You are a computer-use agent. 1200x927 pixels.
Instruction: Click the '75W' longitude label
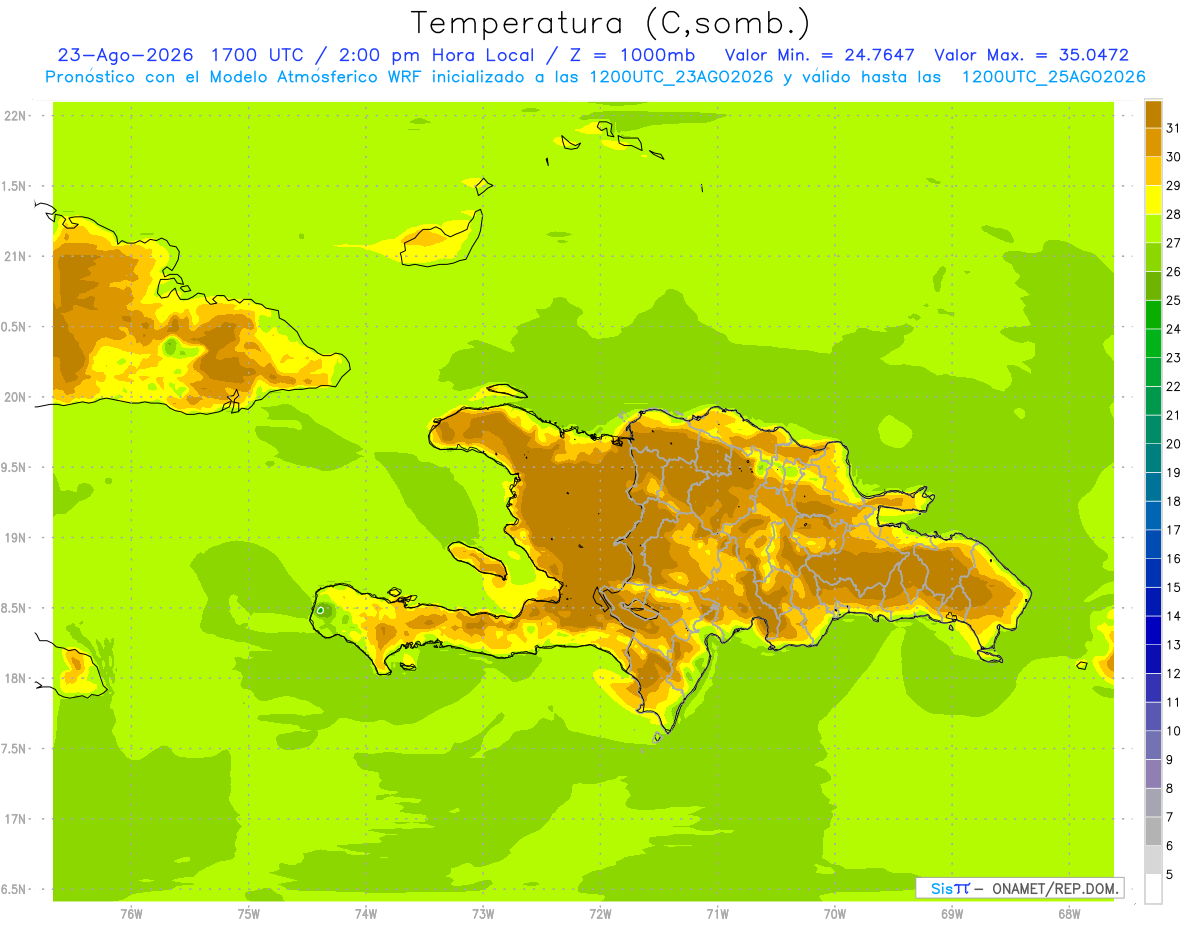pyautogui.click(x=249, y=914)
